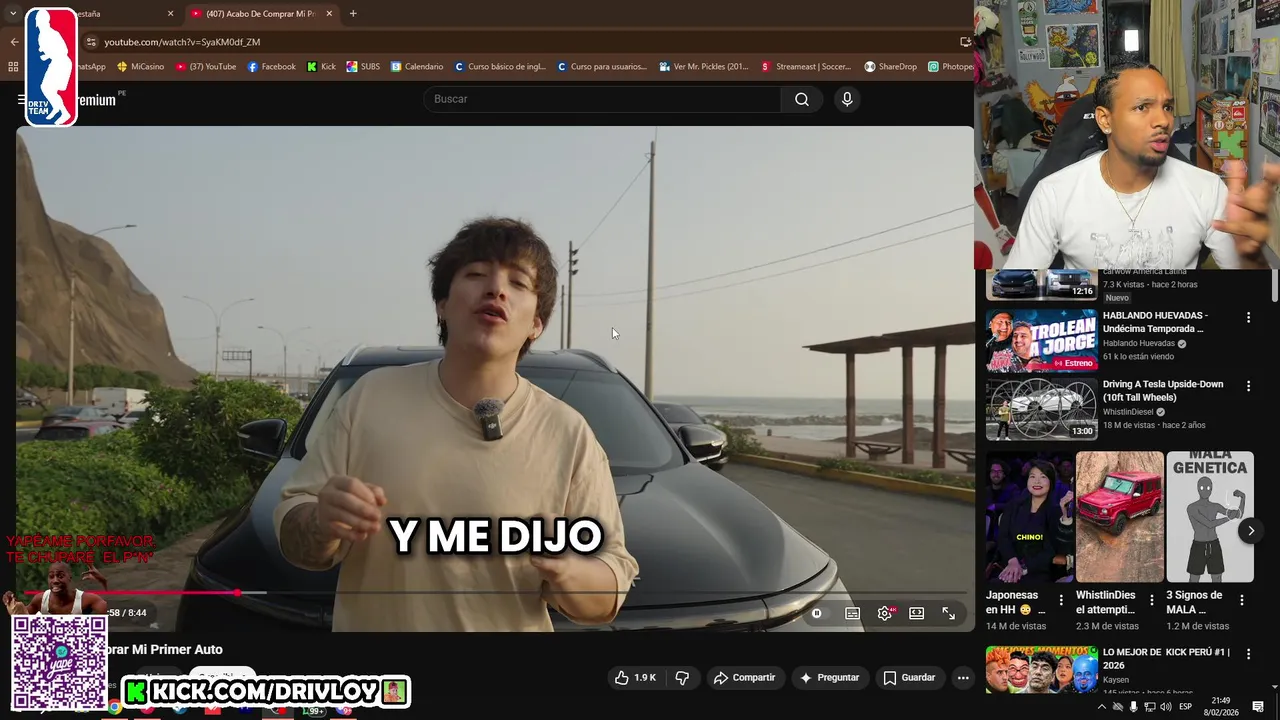This screenshot has height=720, width=1280.
Task: Go back with browser back arrow
Action: pyautogui.click(x=14, y=42)
